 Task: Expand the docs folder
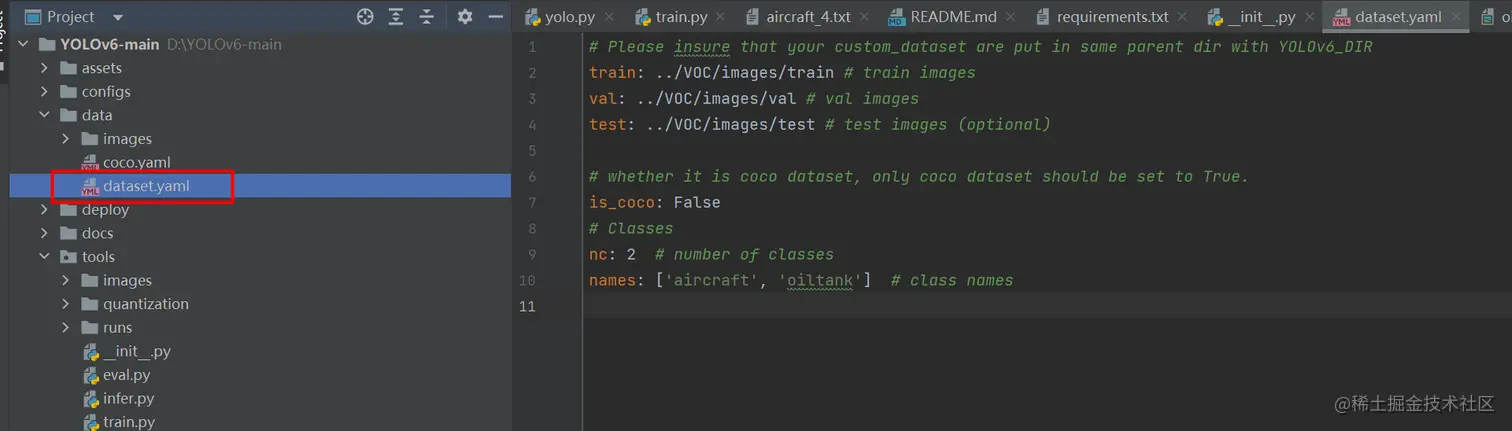pos(44,233)
